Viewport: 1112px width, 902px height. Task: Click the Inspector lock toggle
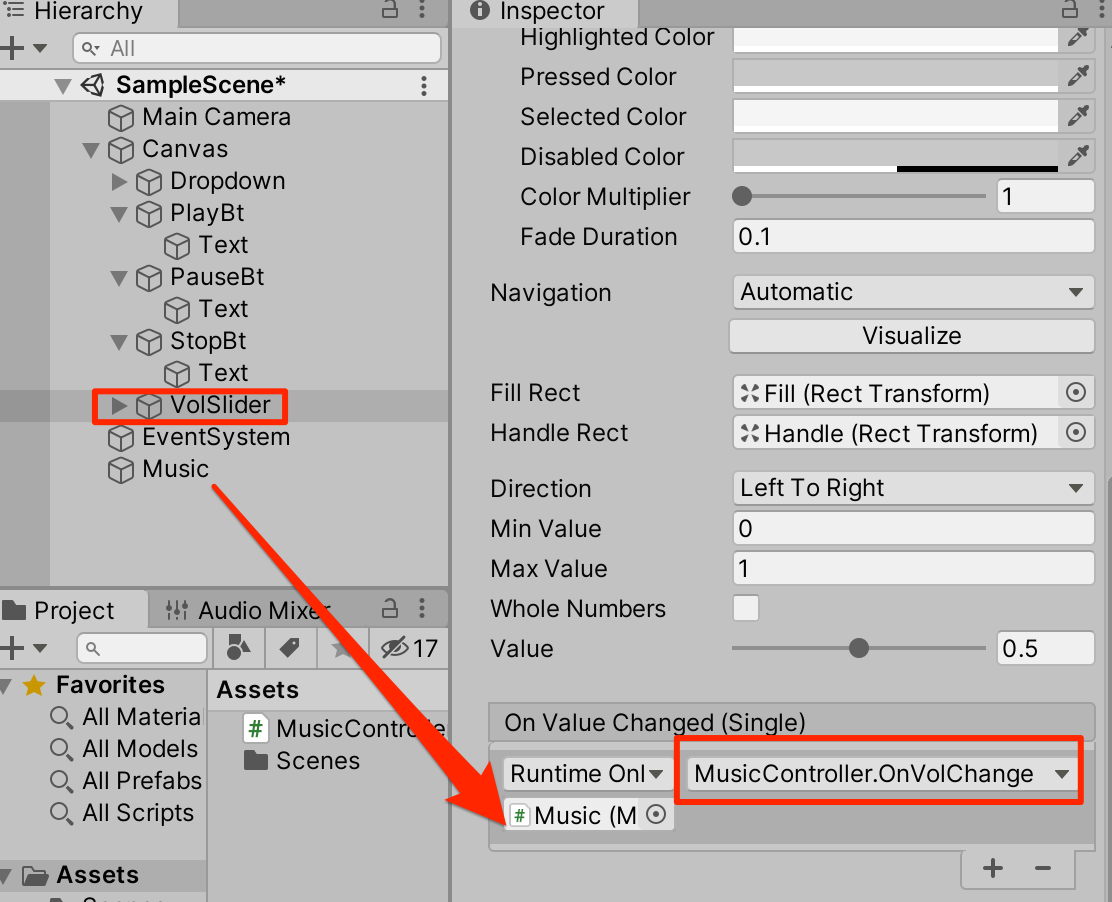click(x=1069, y=12)
